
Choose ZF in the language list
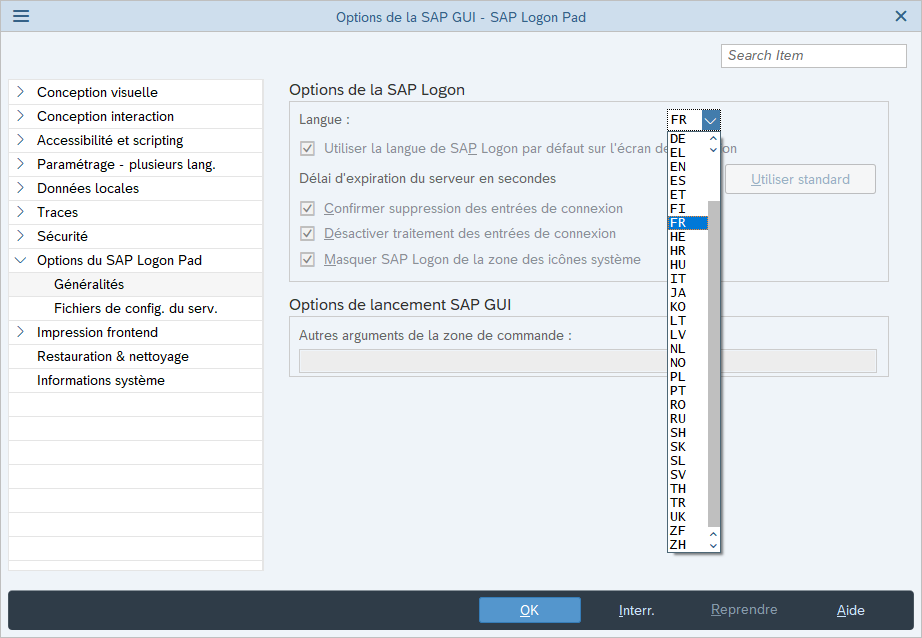pos(688,531)
